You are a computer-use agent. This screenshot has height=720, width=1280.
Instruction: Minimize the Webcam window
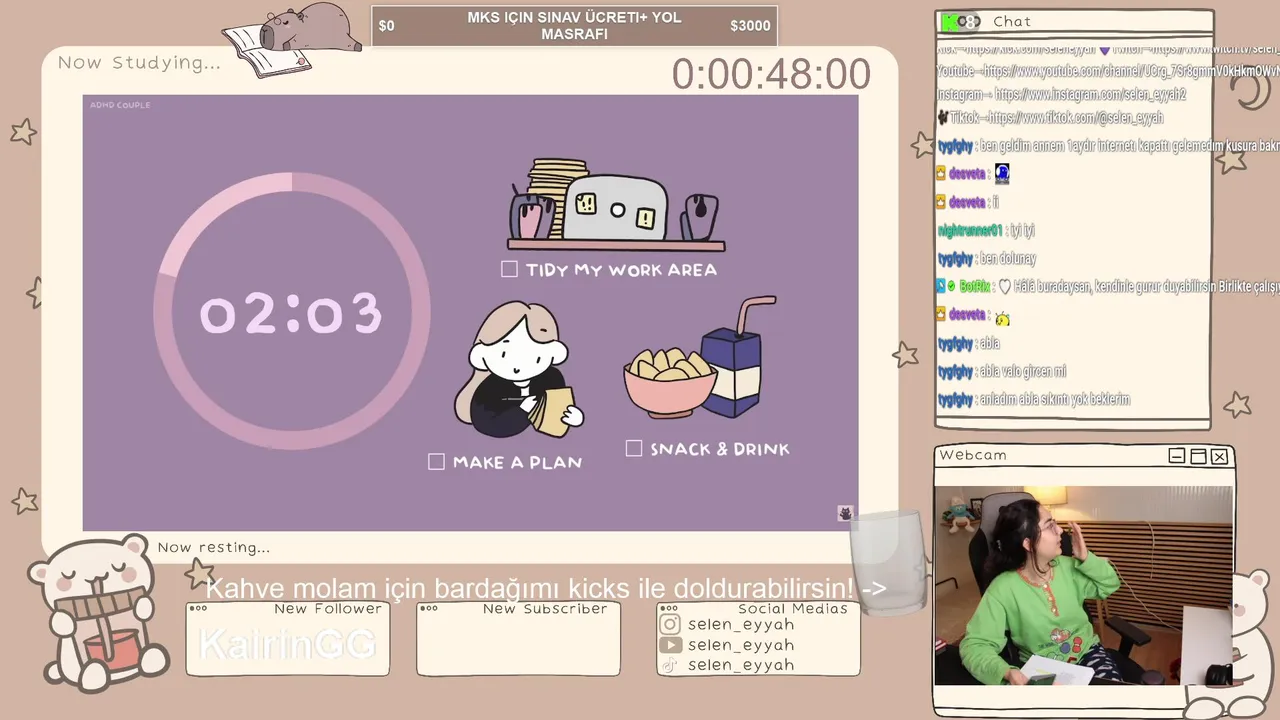1177,456
